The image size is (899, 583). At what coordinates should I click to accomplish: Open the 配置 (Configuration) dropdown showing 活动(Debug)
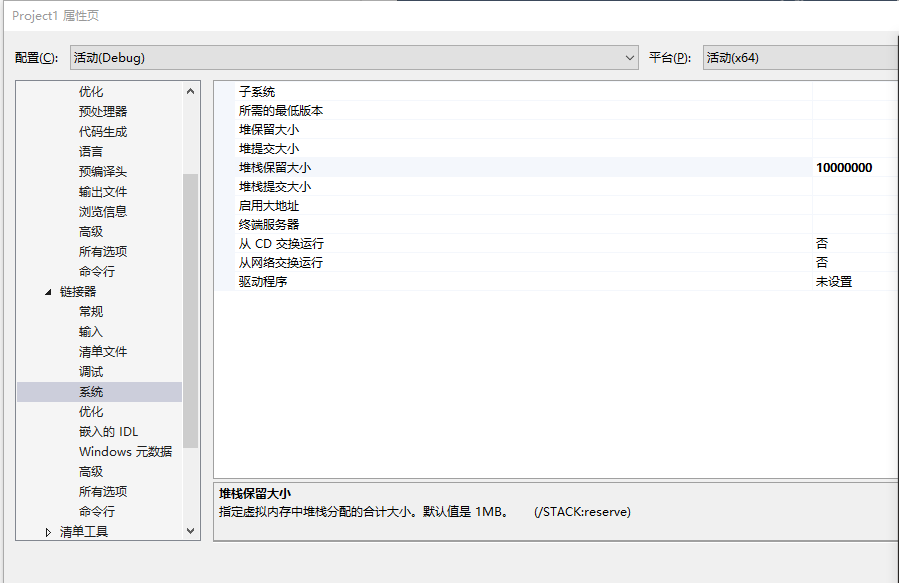[x=350, y=57]
